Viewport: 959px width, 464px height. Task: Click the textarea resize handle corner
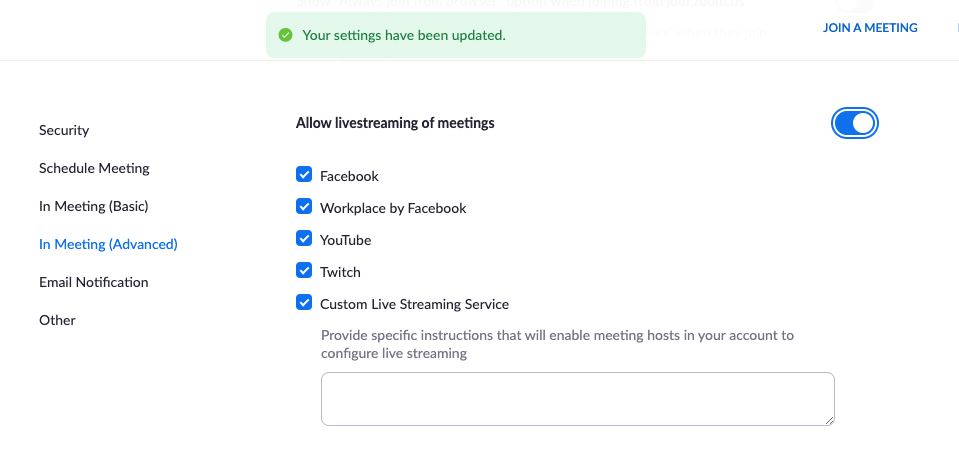829,420
